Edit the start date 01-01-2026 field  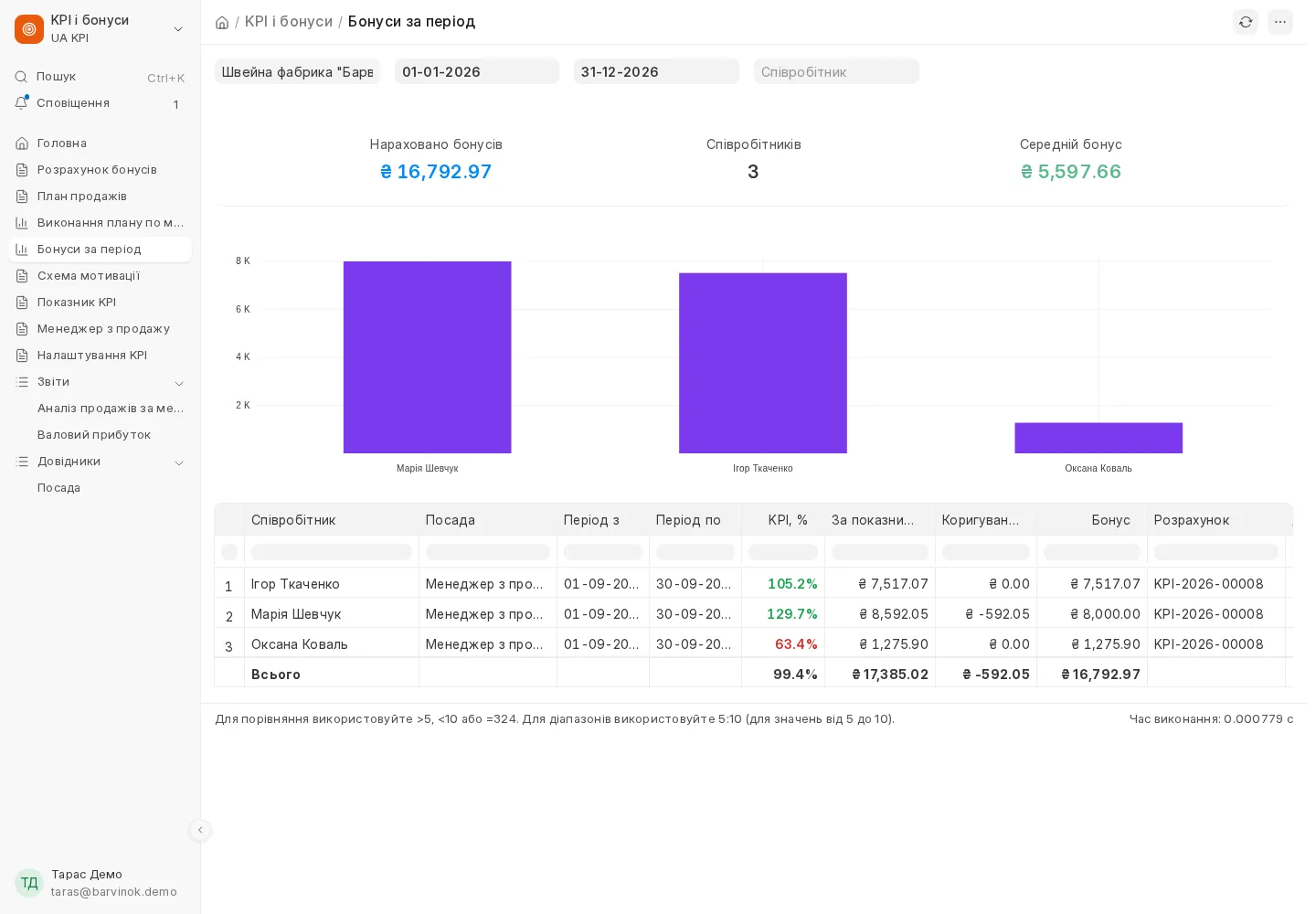pos(477,72)
